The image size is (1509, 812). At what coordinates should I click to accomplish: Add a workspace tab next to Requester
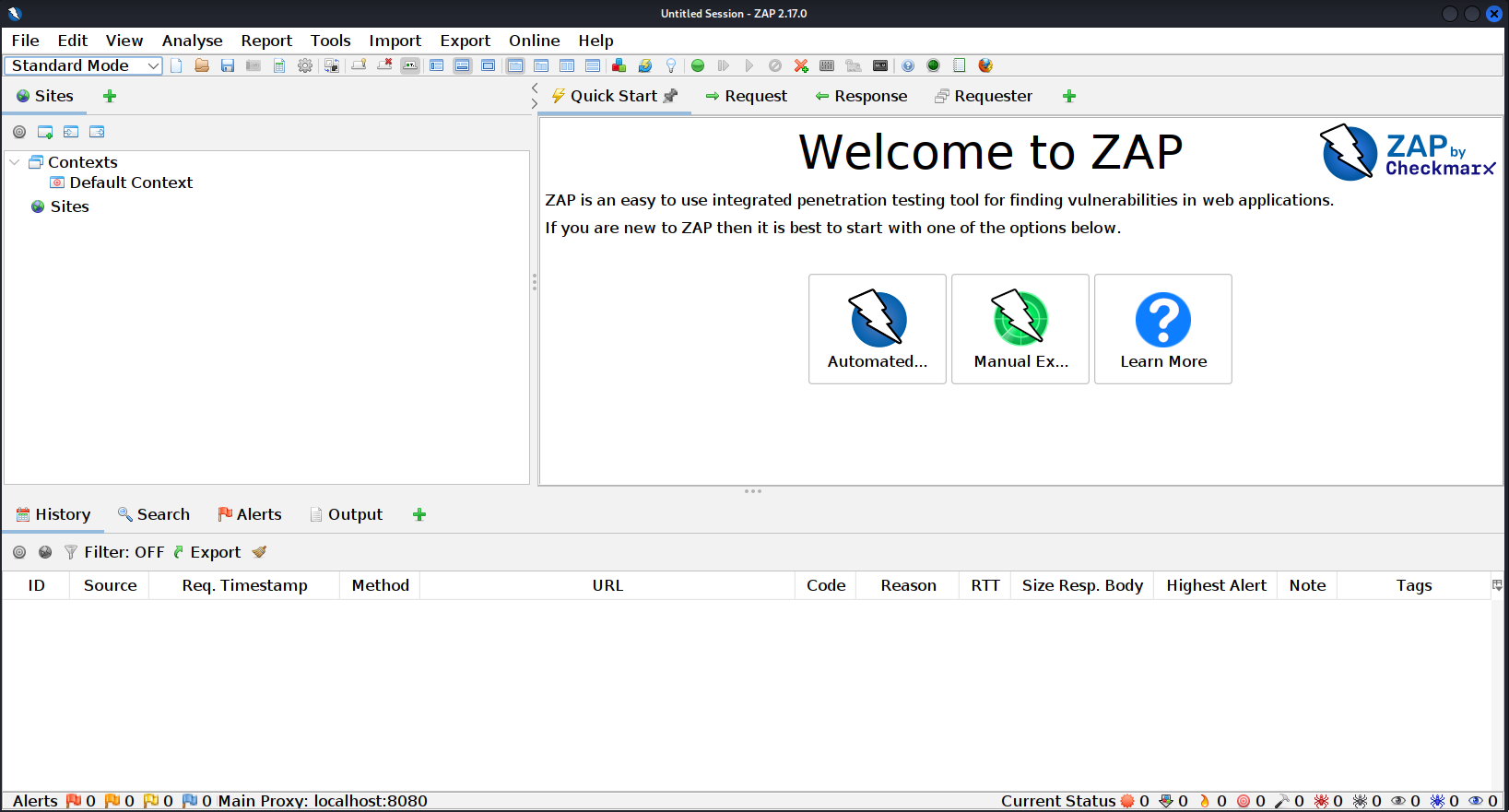pos(1069,96)
